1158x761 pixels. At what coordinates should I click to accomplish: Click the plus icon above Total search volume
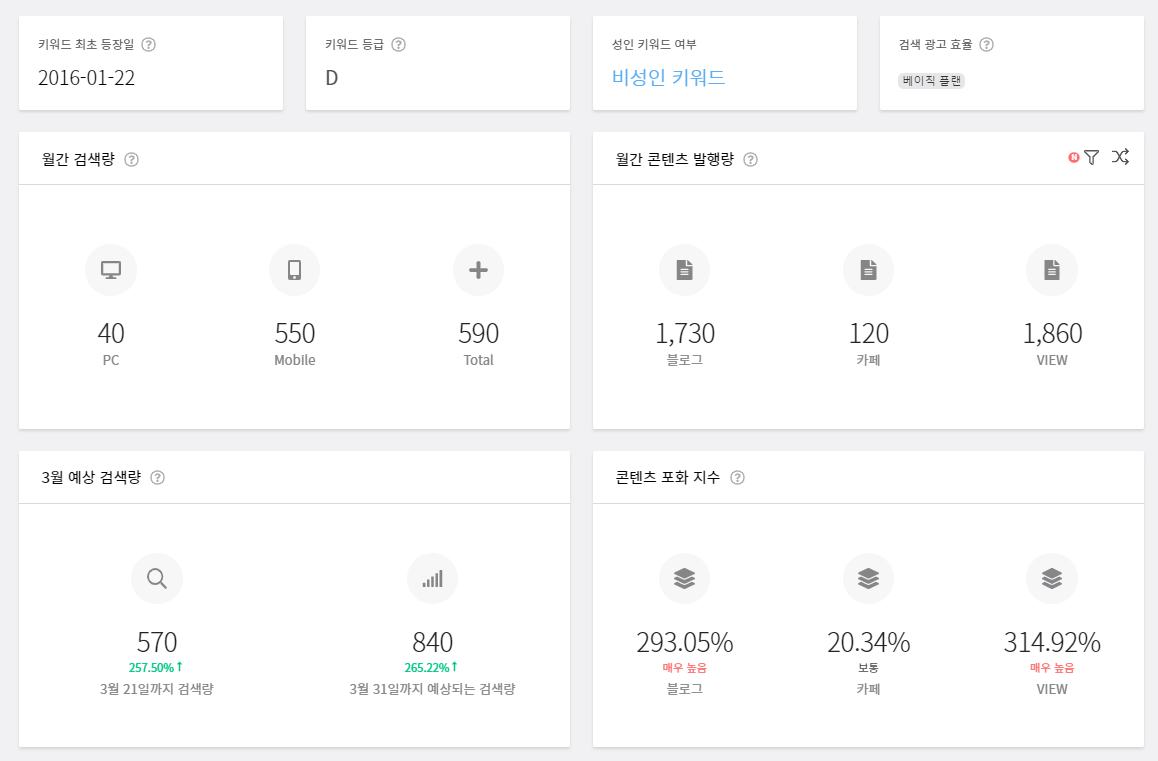click(x=478, y=269)
